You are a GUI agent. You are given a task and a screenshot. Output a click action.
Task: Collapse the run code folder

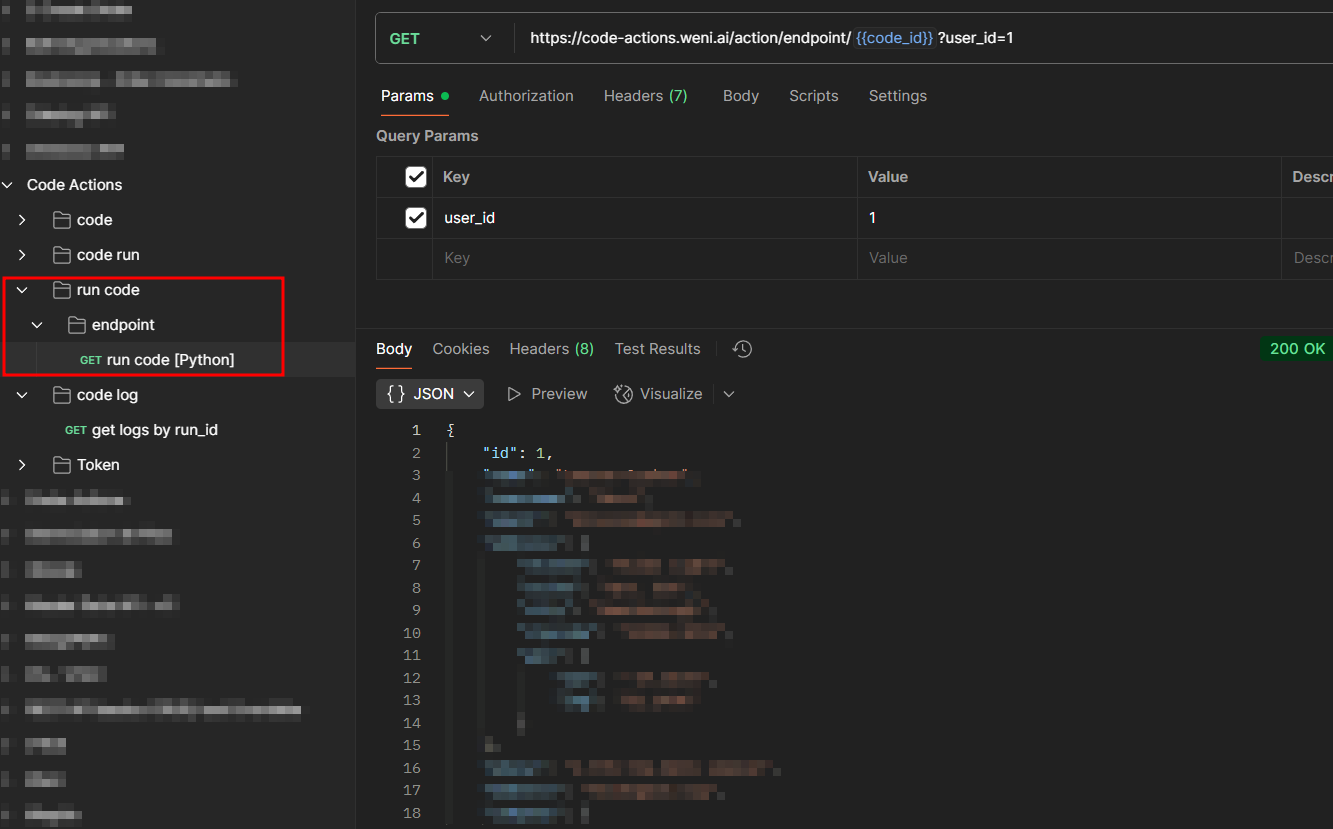(22, 289)
